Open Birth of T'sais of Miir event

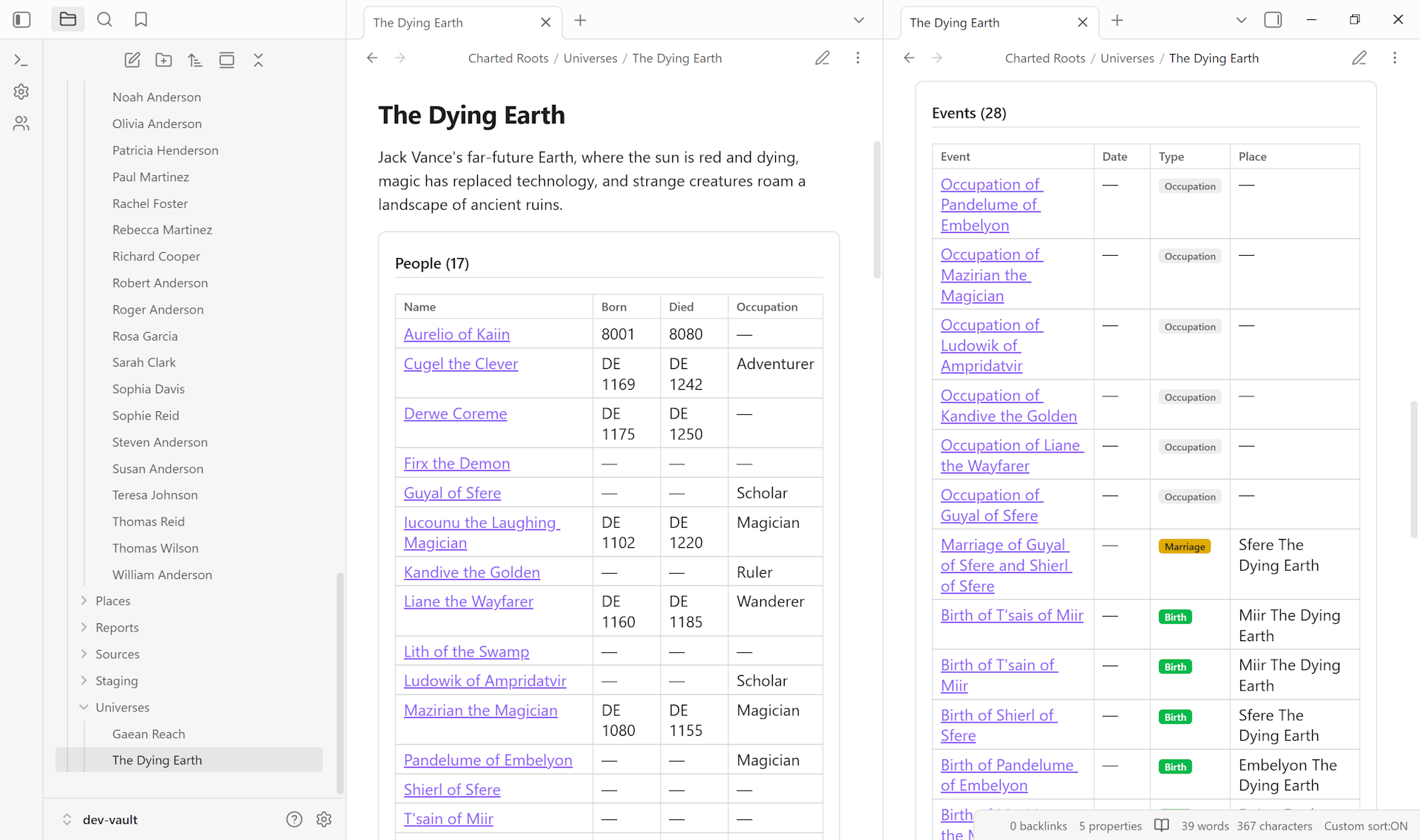coord(1012,615)
